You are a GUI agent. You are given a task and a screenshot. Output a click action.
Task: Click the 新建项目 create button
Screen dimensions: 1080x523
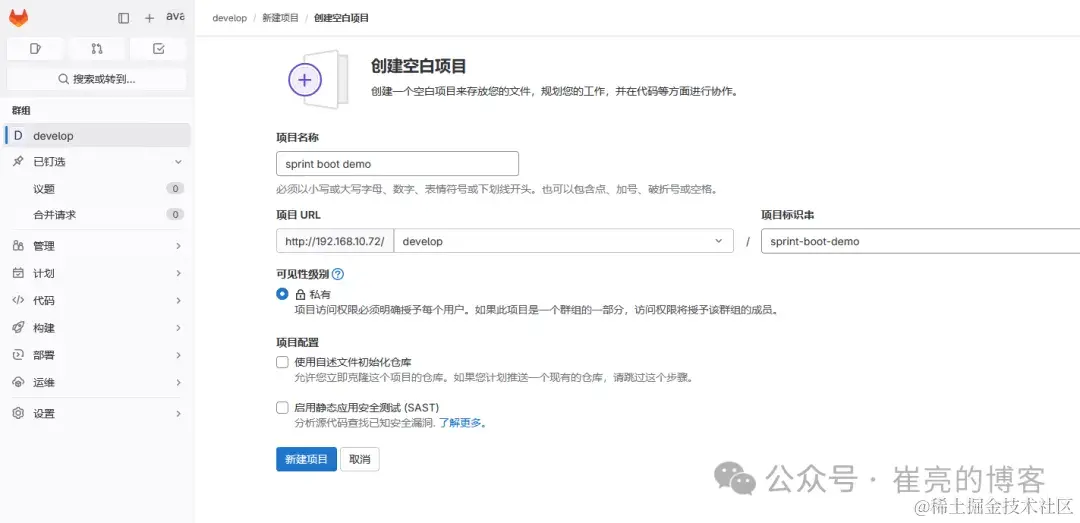[307, 460]
